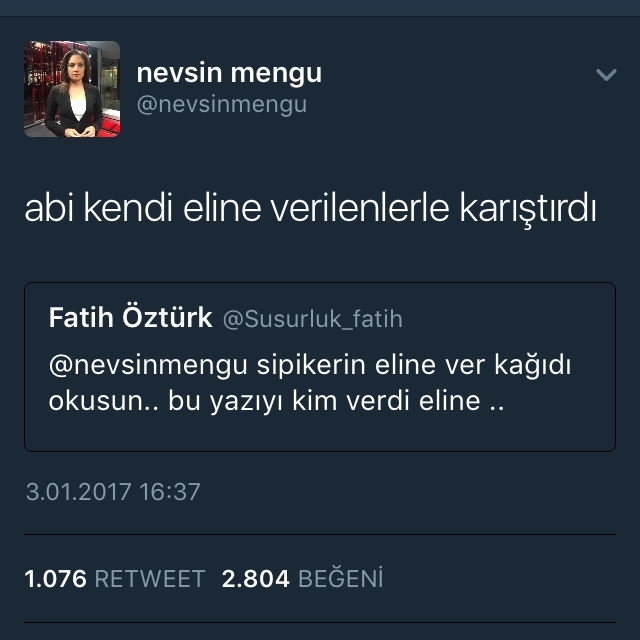This screenshot has width=640, height=640.
Task: Tap the date '3.01.2017' below the quote
Action: pyautogui.click(x=78, y=491)
